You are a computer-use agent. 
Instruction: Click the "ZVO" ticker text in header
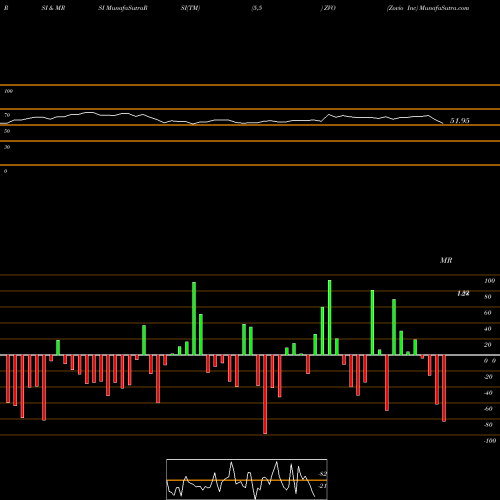[x=329, y=8]
